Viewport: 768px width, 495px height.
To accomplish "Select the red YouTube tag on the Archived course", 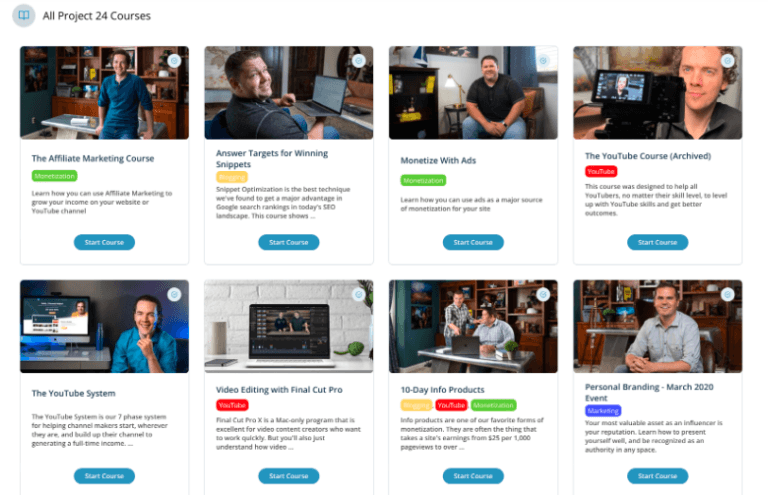I will pos(601,171).
